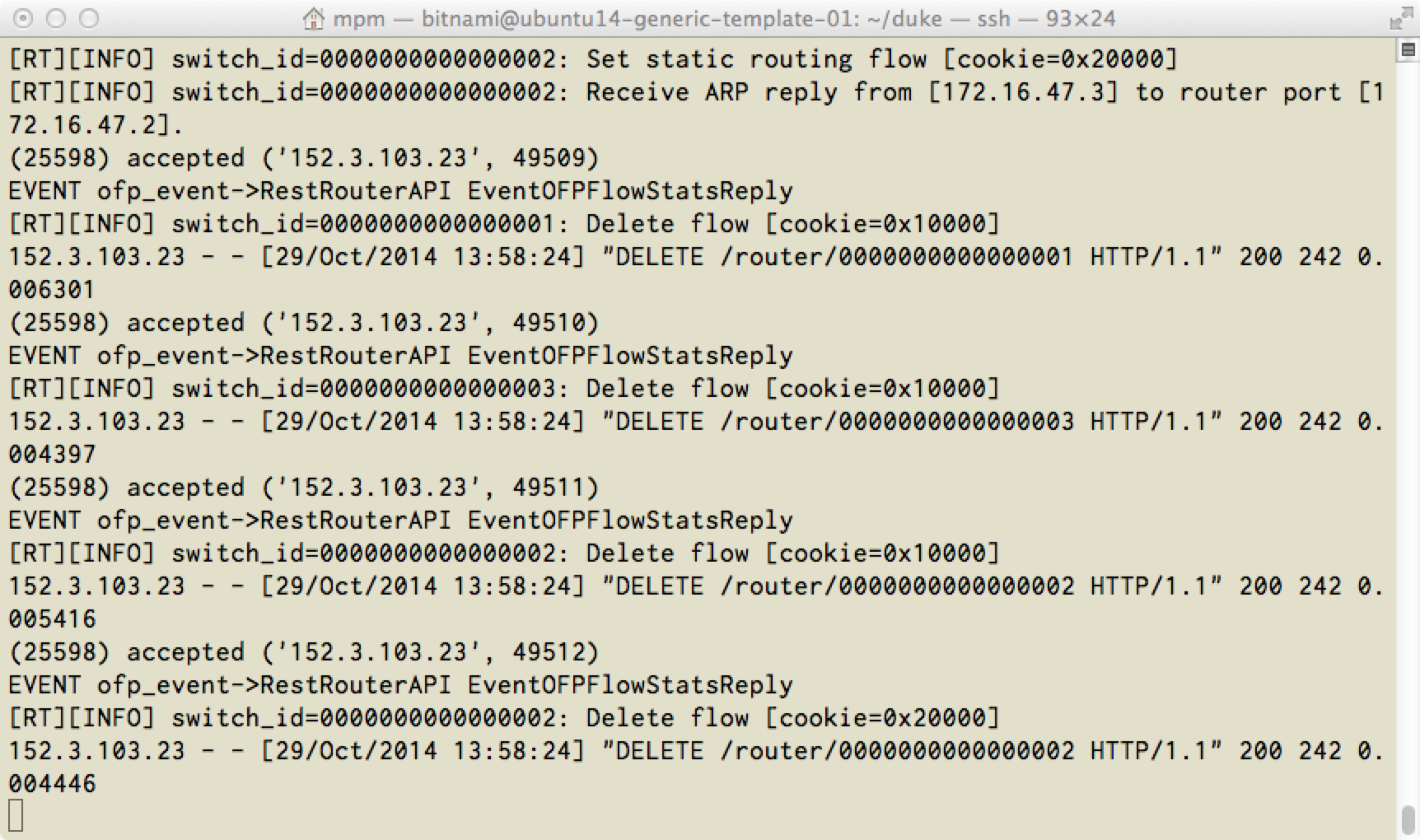The image size is (1420, 840).
Task: Click the empty scrollbar track mid-window
Action: tap(1408, 428)
